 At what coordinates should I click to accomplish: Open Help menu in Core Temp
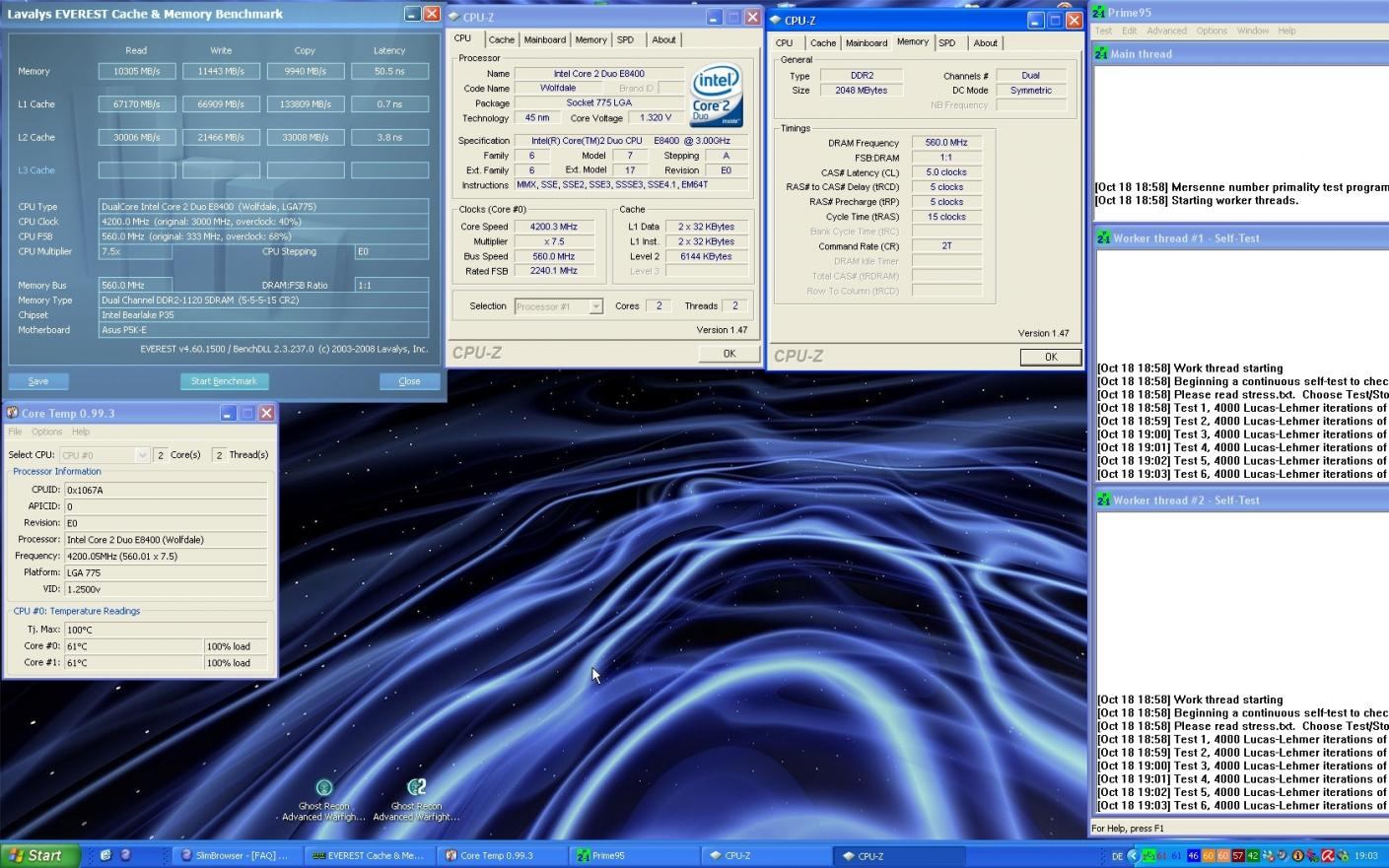(81, 432)
